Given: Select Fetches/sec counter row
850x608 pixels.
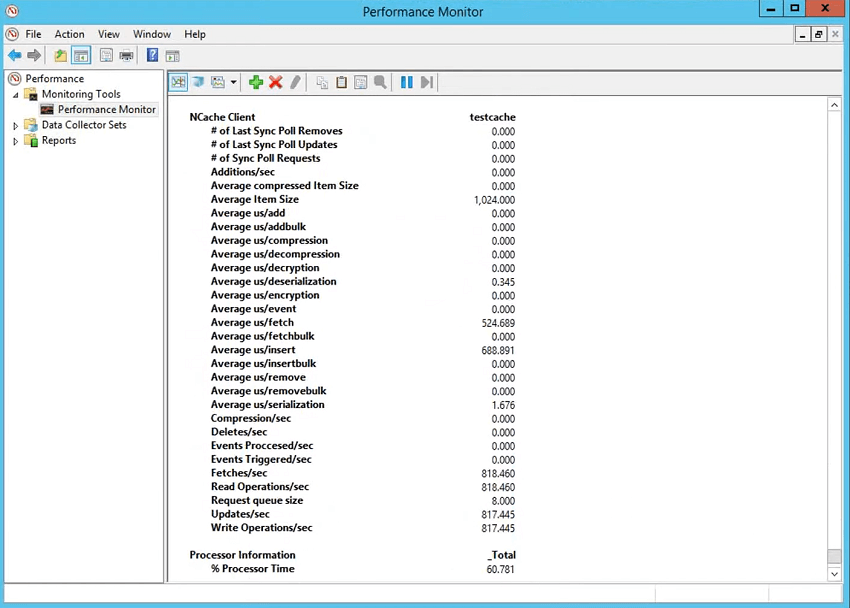Looking at the screenshot, I should point(239,473).
